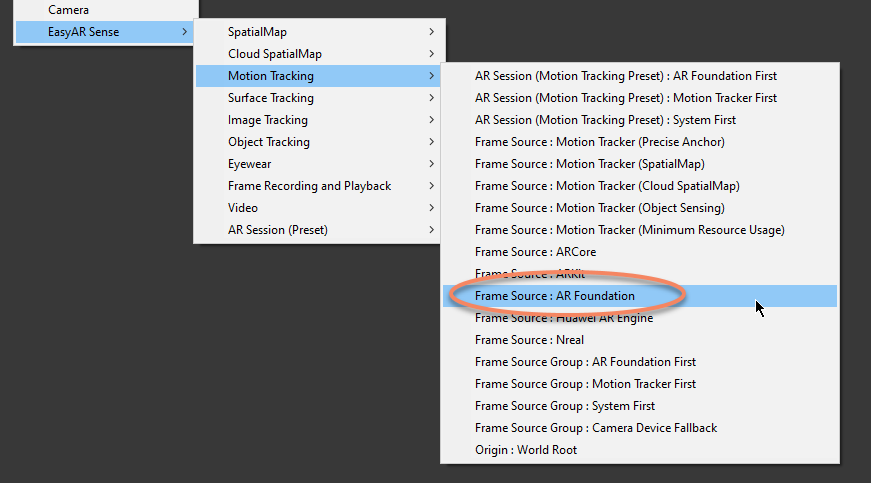Image resolution: width=871 pixels, height=483 pixels.
Task: Expand arrow next to Video
Action: [x=432, y=208]
